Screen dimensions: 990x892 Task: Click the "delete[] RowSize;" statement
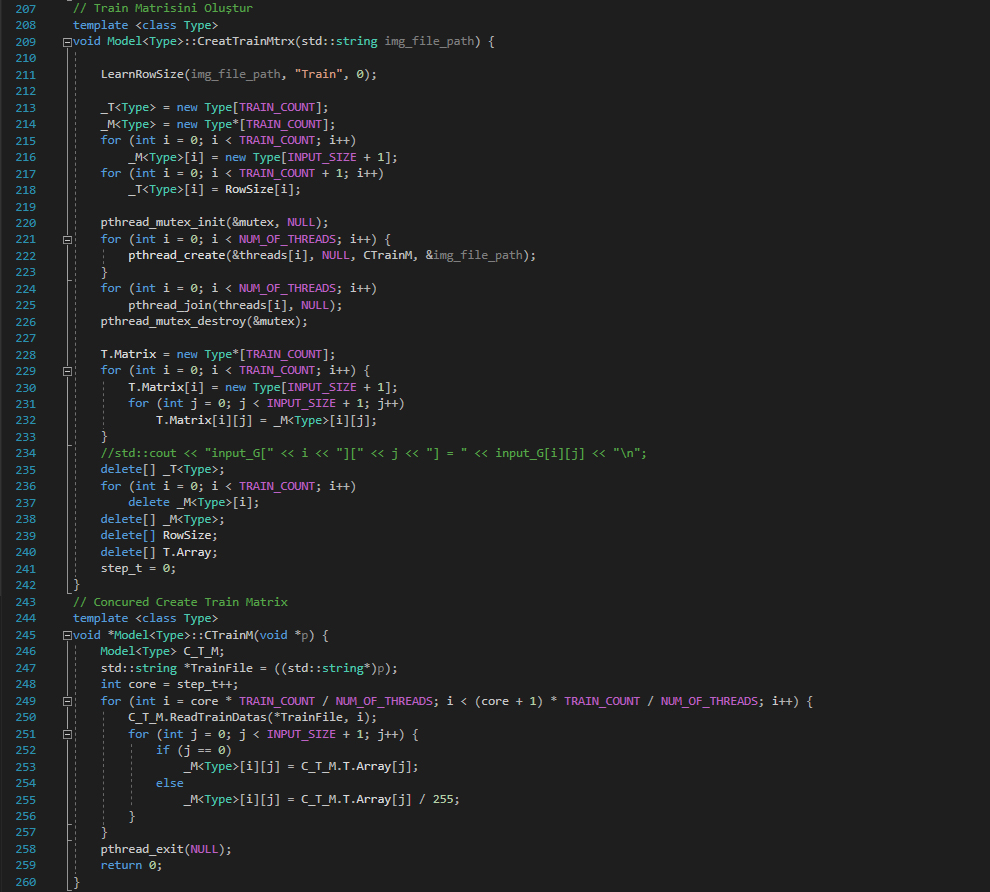coord(158,535)
